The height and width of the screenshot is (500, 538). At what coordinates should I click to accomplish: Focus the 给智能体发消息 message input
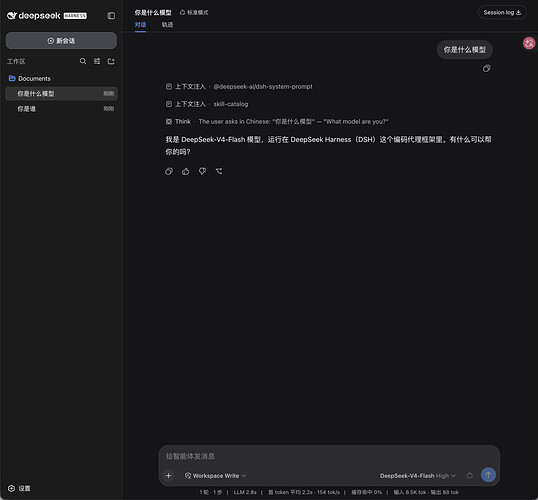coord(329,456)
